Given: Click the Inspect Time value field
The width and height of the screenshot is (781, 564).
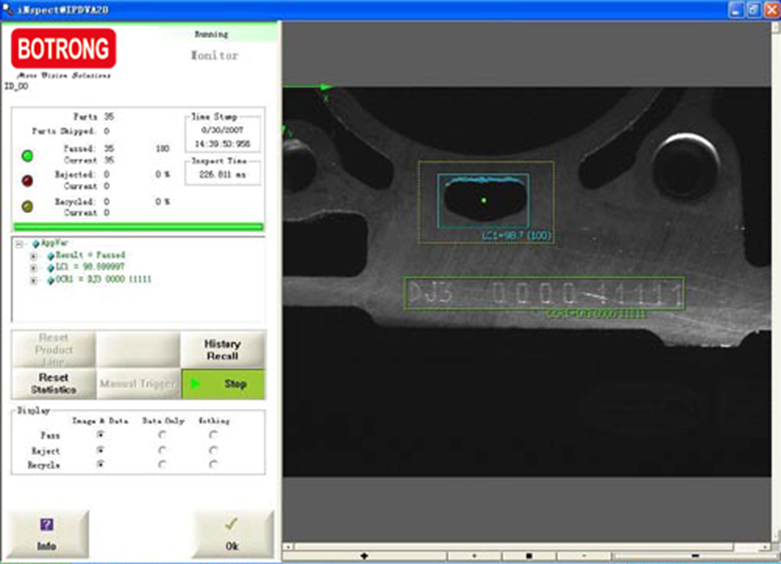Looking at the screenshot, I should tap(223, 175).
